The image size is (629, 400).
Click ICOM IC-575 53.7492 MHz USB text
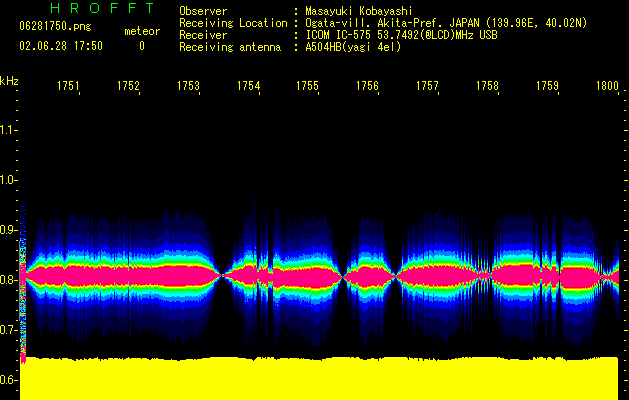coord(401,35)
